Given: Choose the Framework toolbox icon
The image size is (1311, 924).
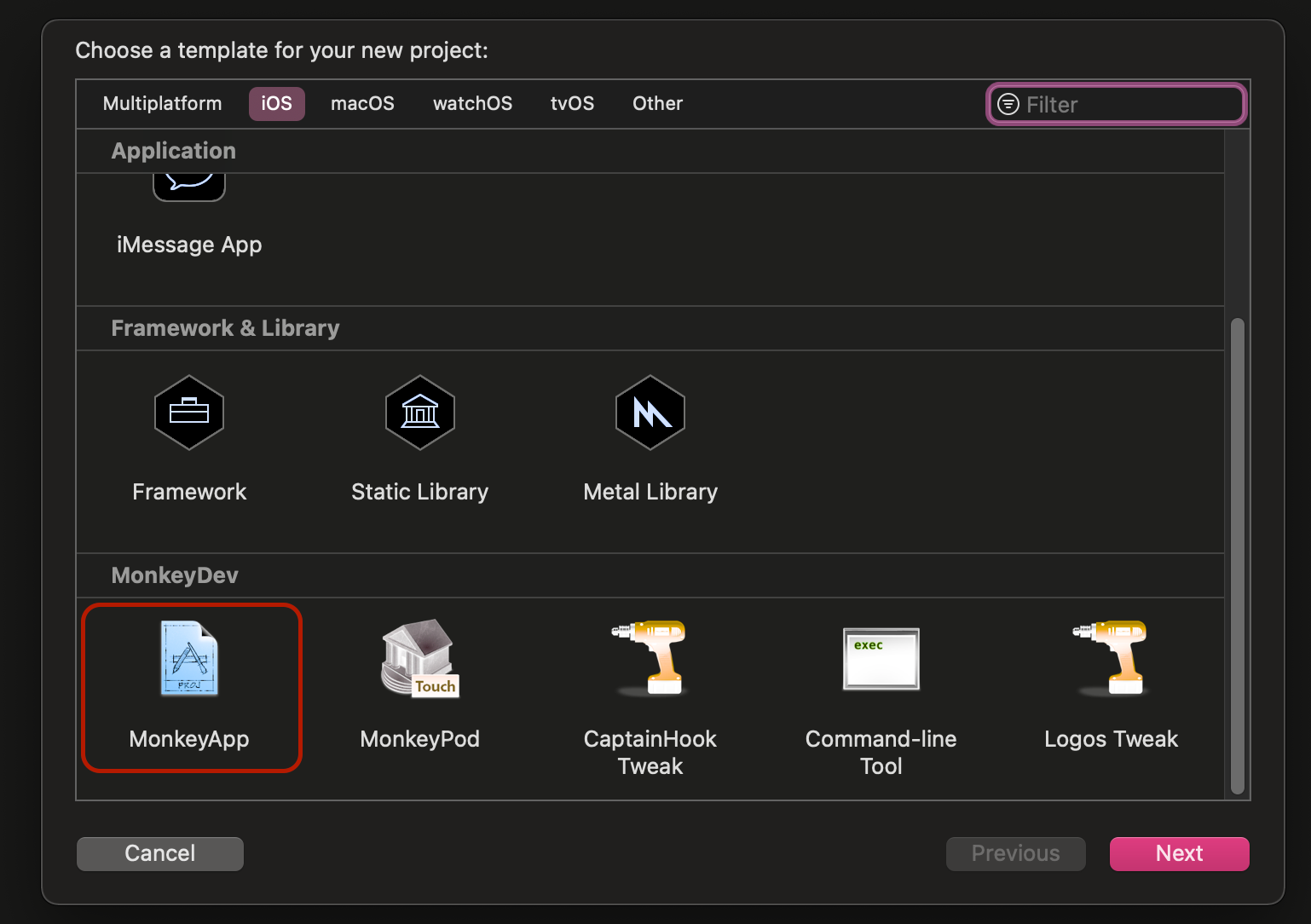Looking at the screenshot, I should tap(189, 413).
